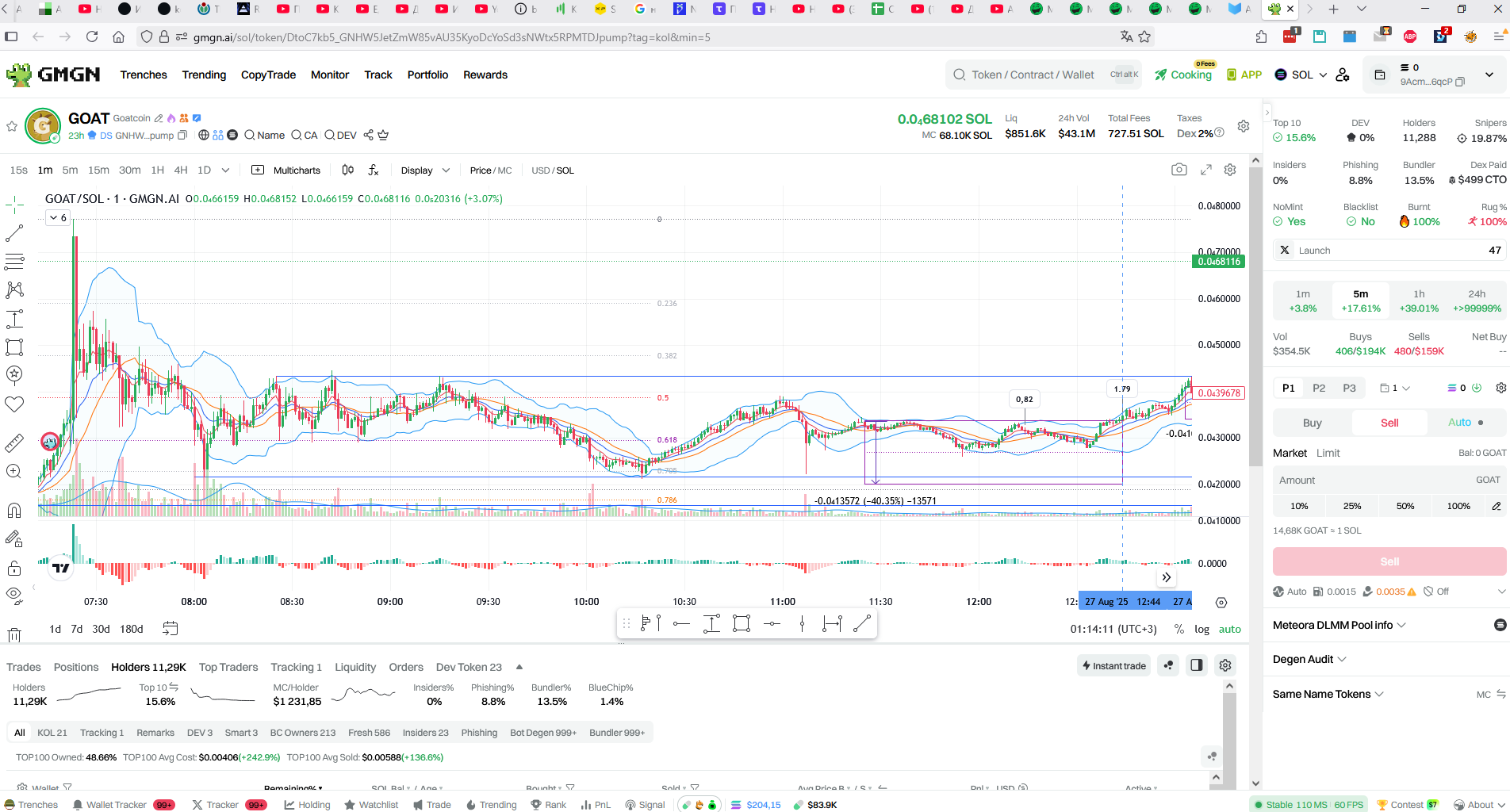Edit the sell percentage presets
Viewport: 1510px width, 812px height.
click(x=1496, y=506)
